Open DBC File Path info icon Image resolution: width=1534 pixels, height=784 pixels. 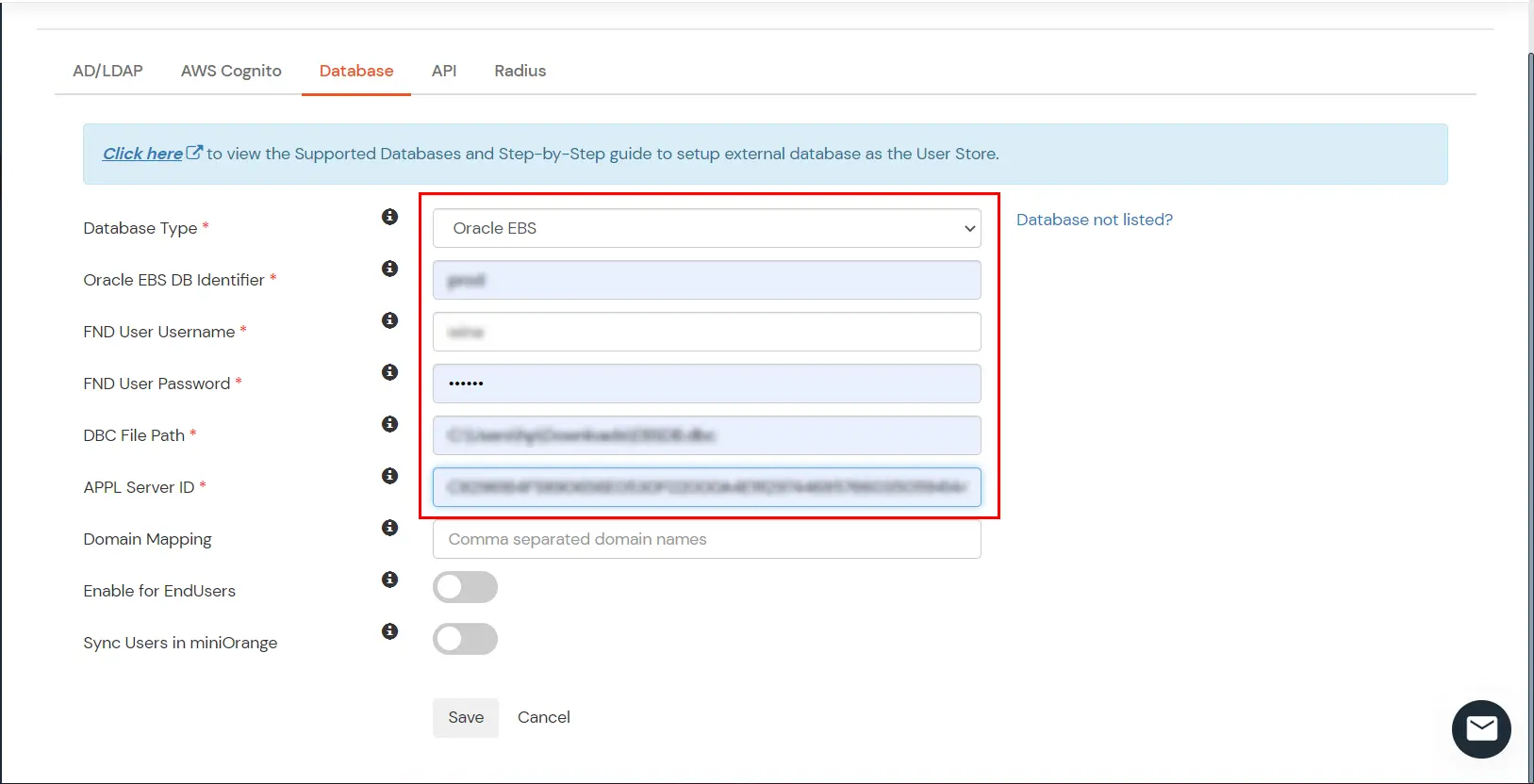[389, 424]
